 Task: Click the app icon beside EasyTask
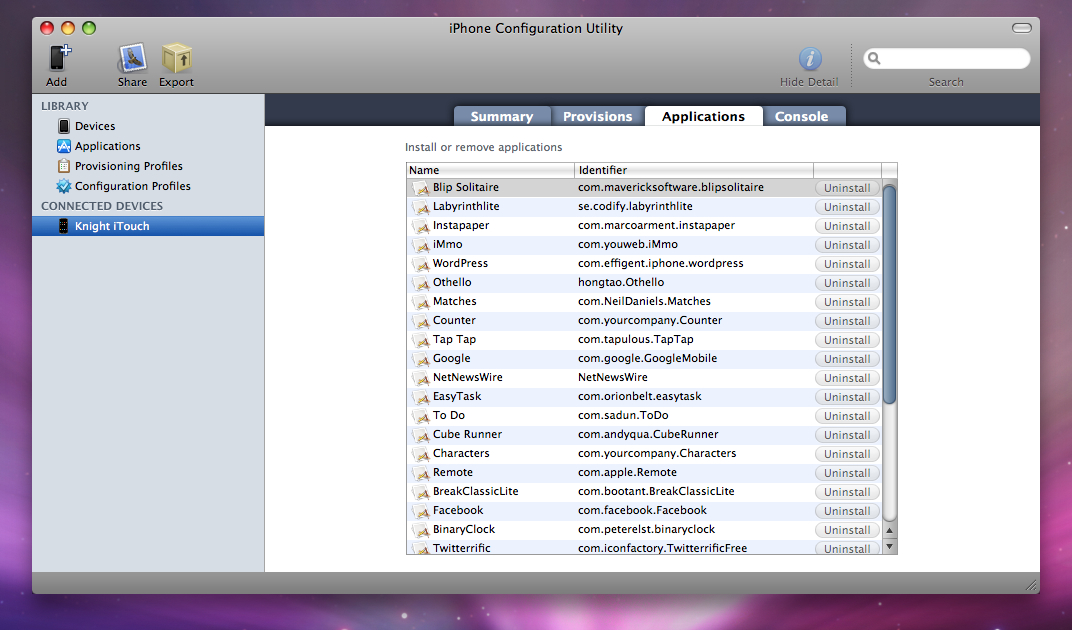point(420,397)
